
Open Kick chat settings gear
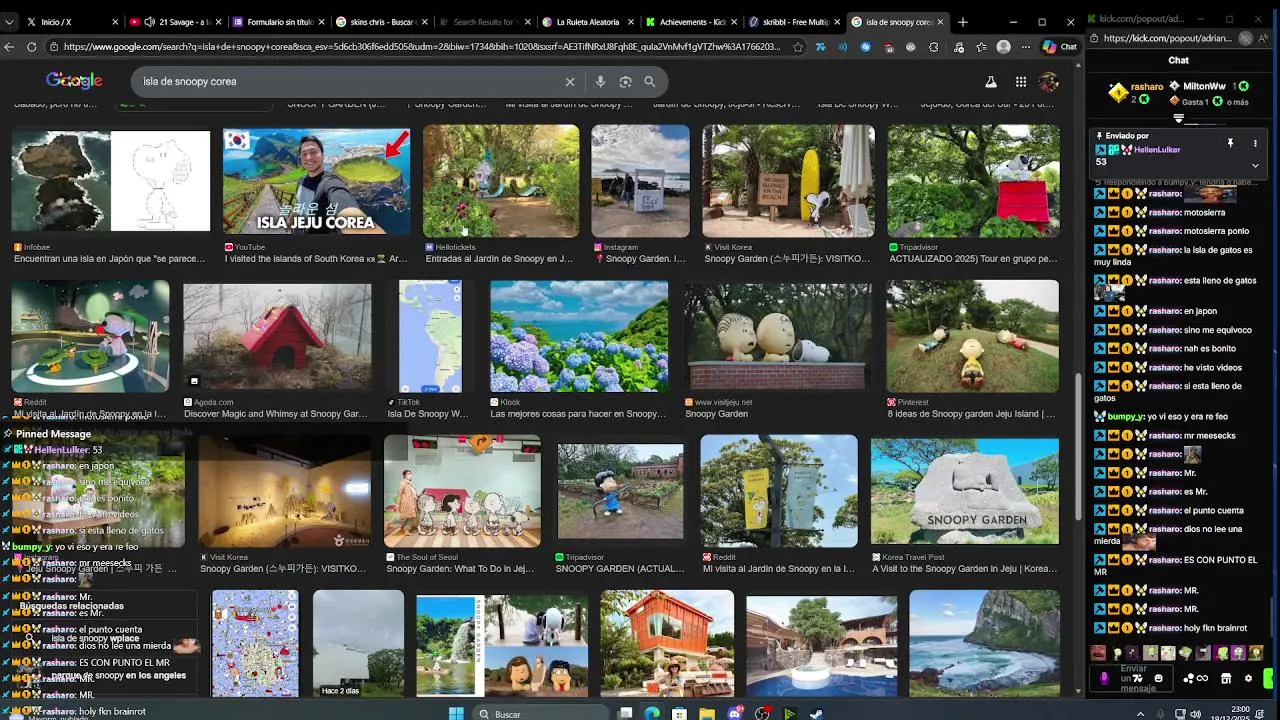coord(1248,678)
